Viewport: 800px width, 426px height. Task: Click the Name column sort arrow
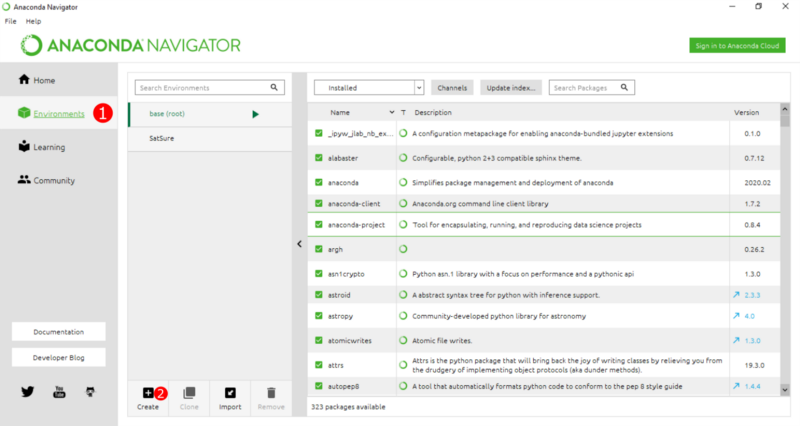[392, 112]
